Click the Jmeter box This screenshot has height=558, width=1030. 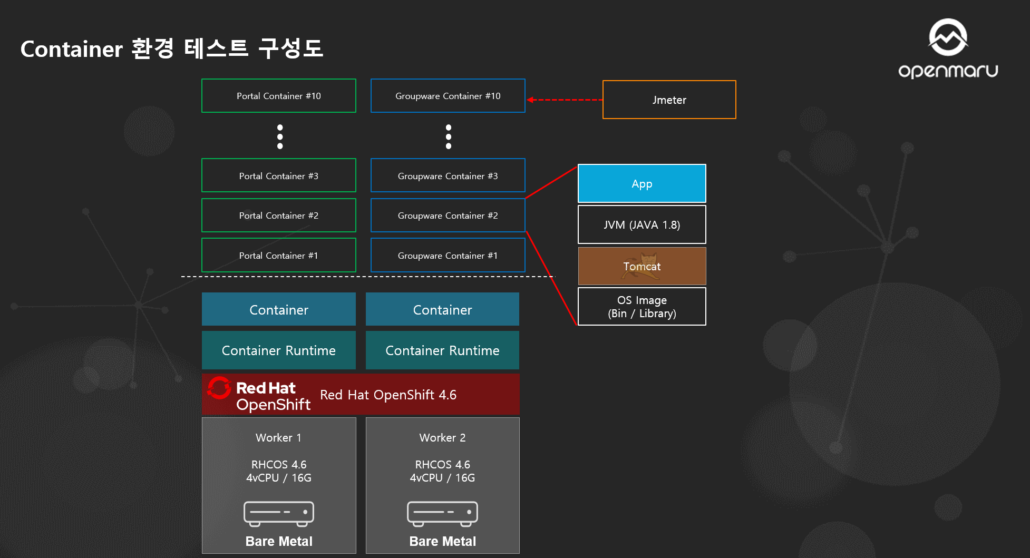pyautogui.click(x=669, y=100)
